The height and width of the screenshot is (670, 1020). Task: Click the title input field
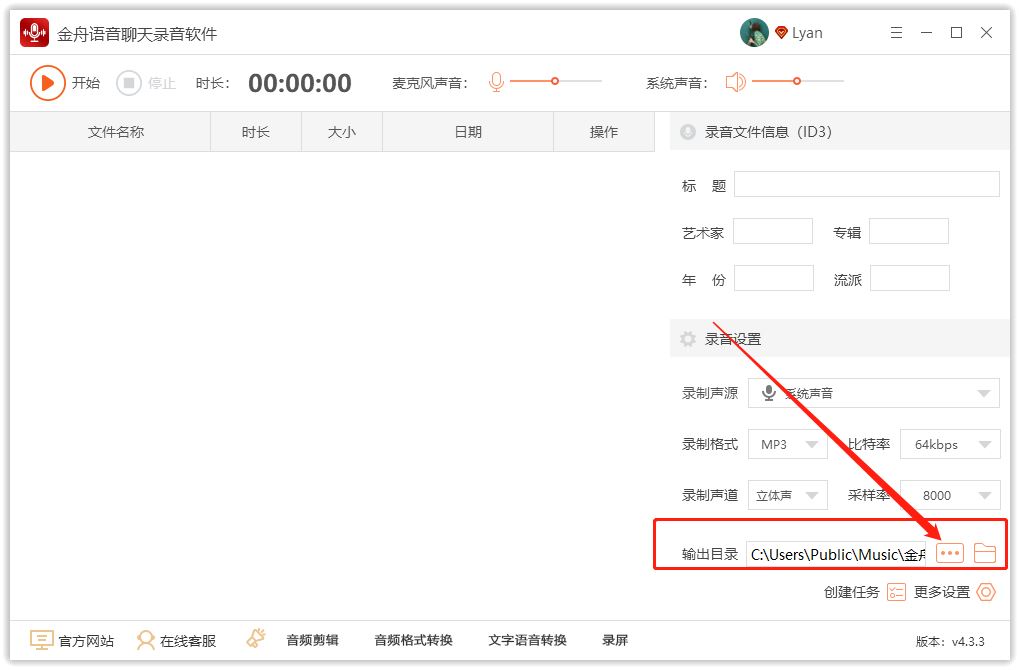(x=866, y=184)
